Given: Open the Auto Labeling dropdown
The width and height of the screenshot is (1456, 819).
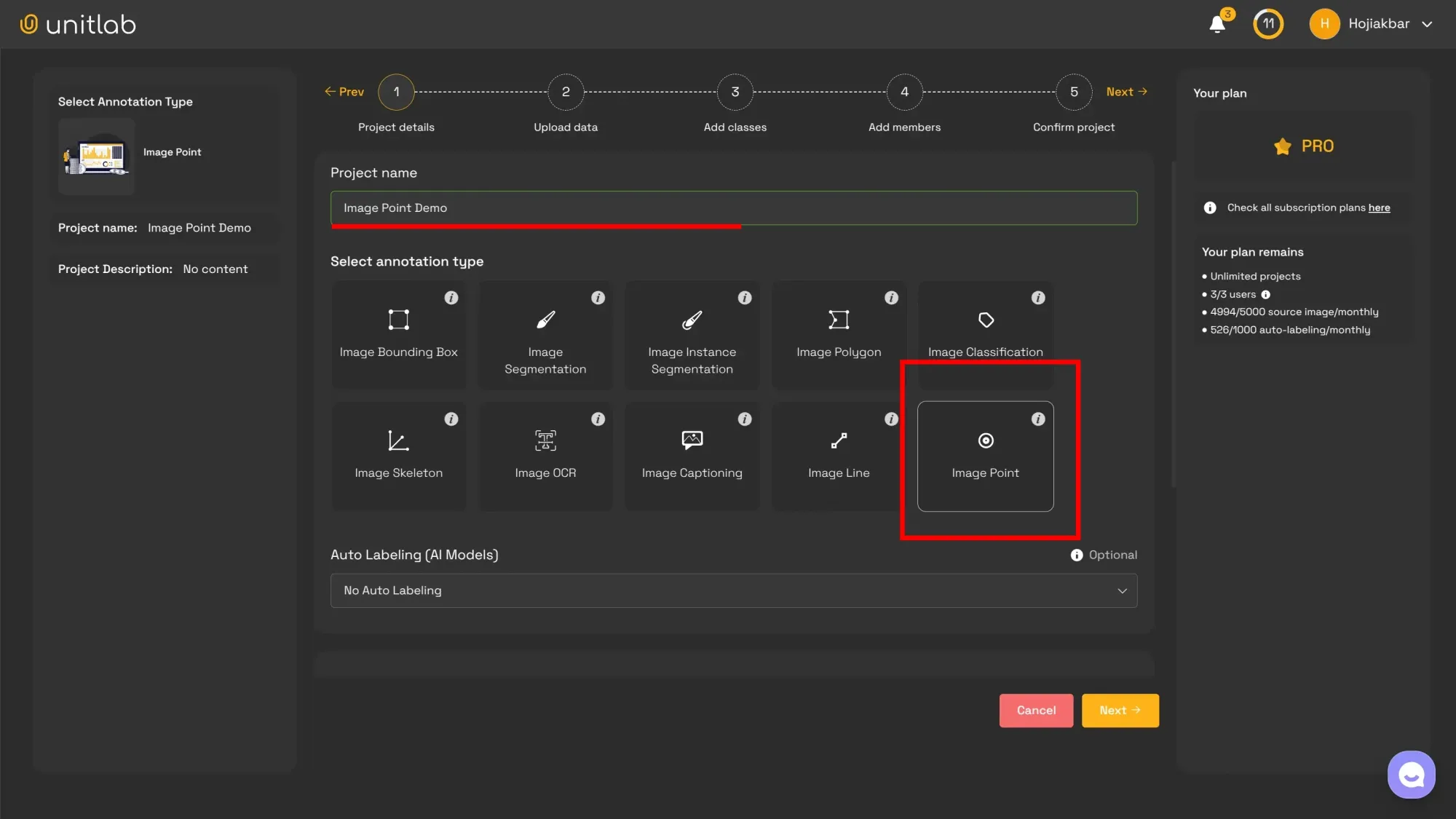Looking at the screenshot, I should (733, 590).
